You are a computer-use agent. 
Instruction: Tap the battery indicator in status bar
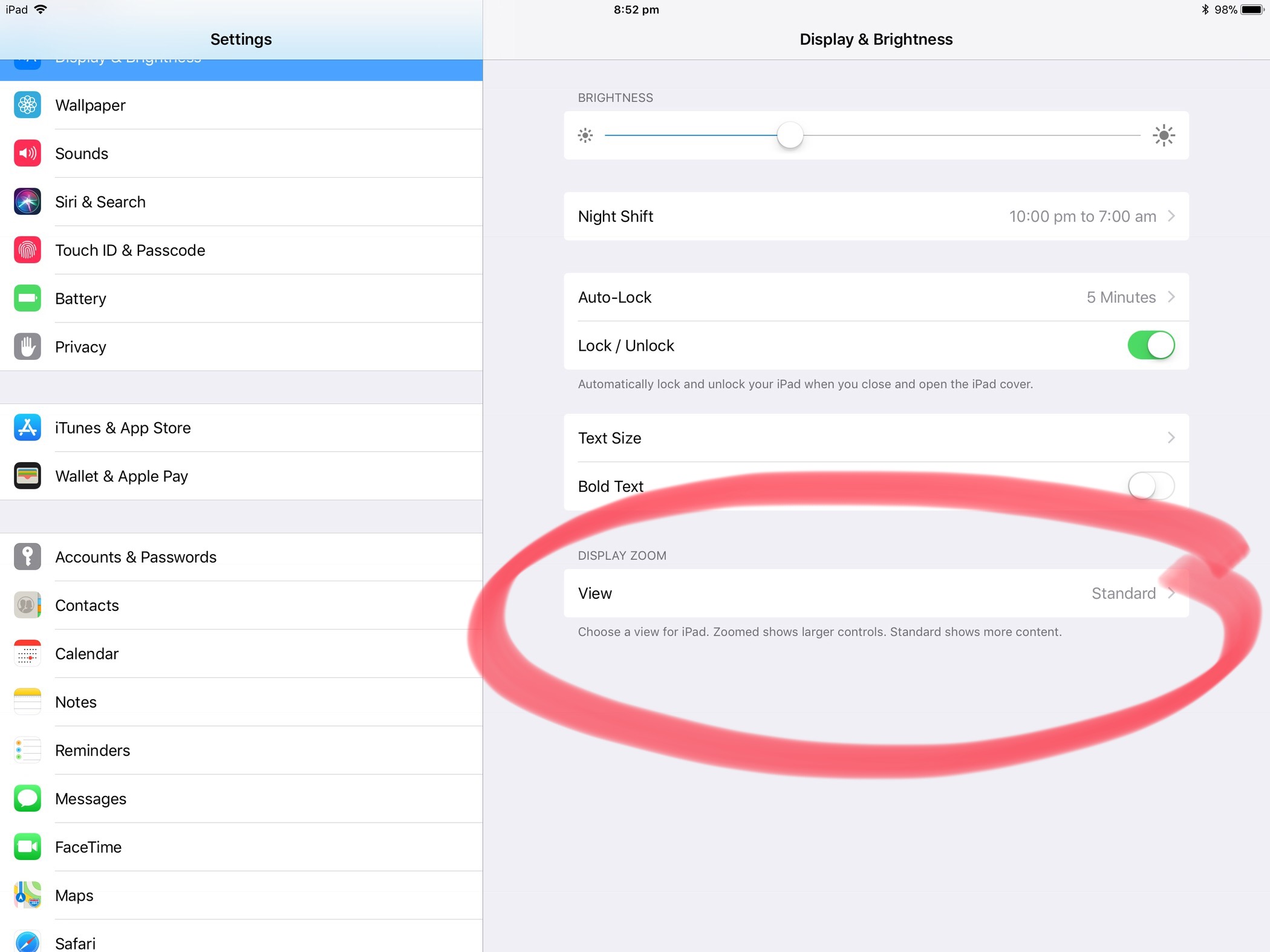pos(1252,10)
